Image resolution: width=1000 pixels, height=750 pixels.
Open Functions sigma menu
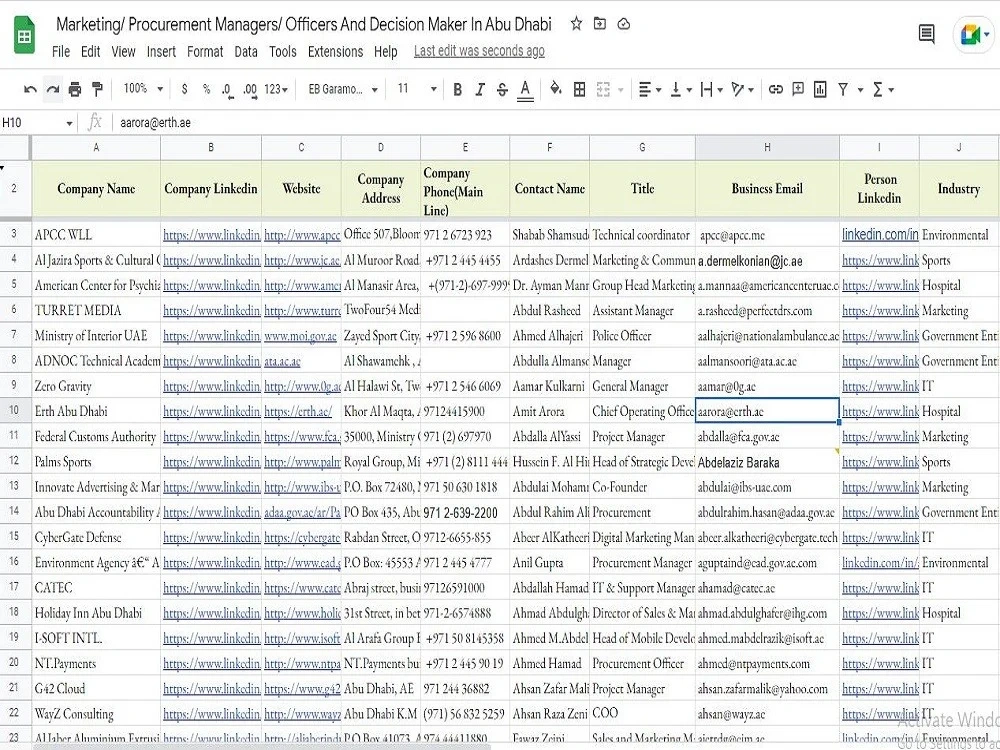coord(883,89)
